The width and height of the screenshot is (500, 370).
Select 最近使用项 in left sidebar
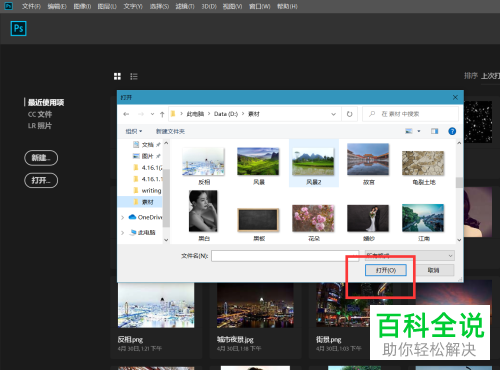[46, 102]
